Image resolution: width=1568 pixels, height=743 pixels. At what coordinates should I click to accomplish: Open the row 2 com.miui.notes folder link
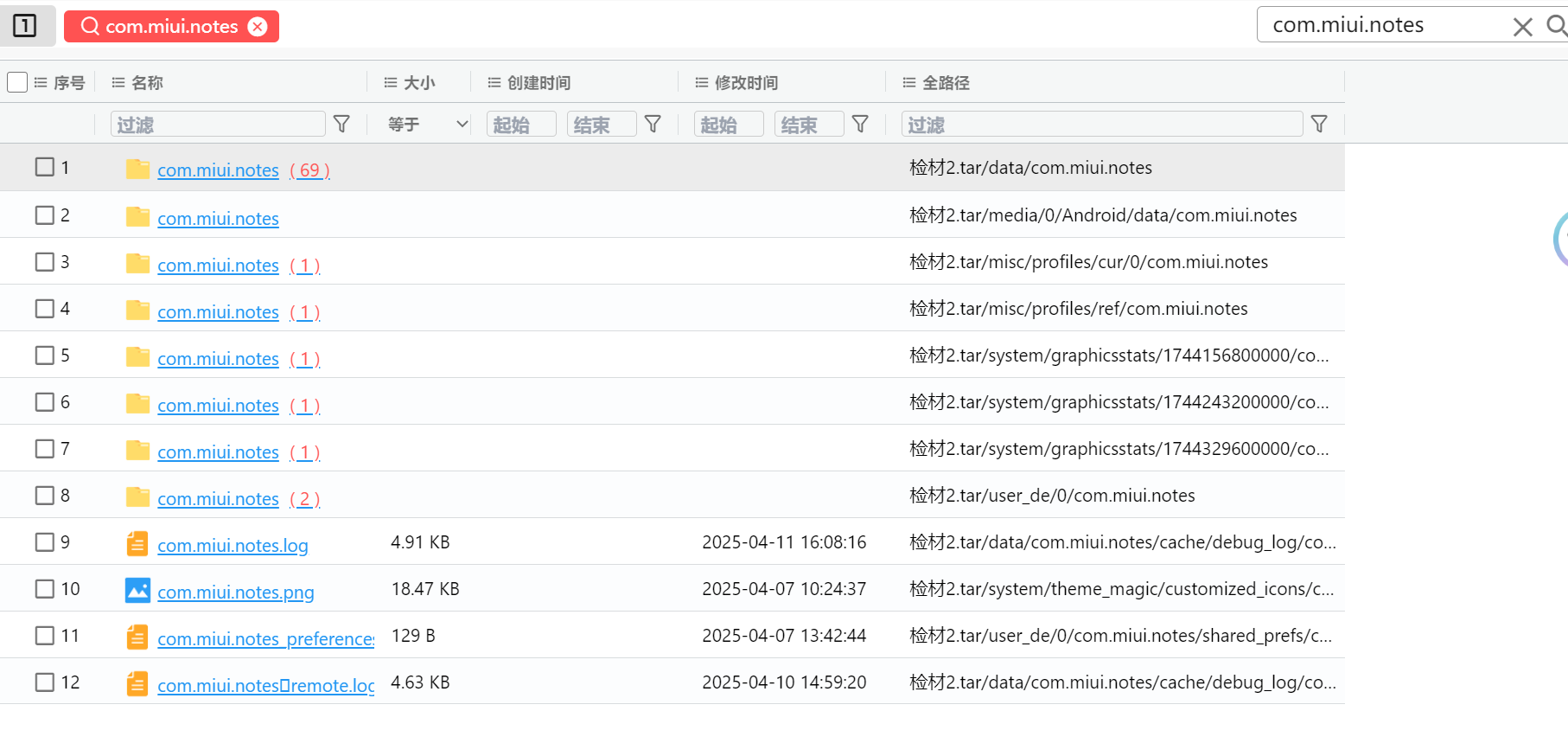click(219, 218)
